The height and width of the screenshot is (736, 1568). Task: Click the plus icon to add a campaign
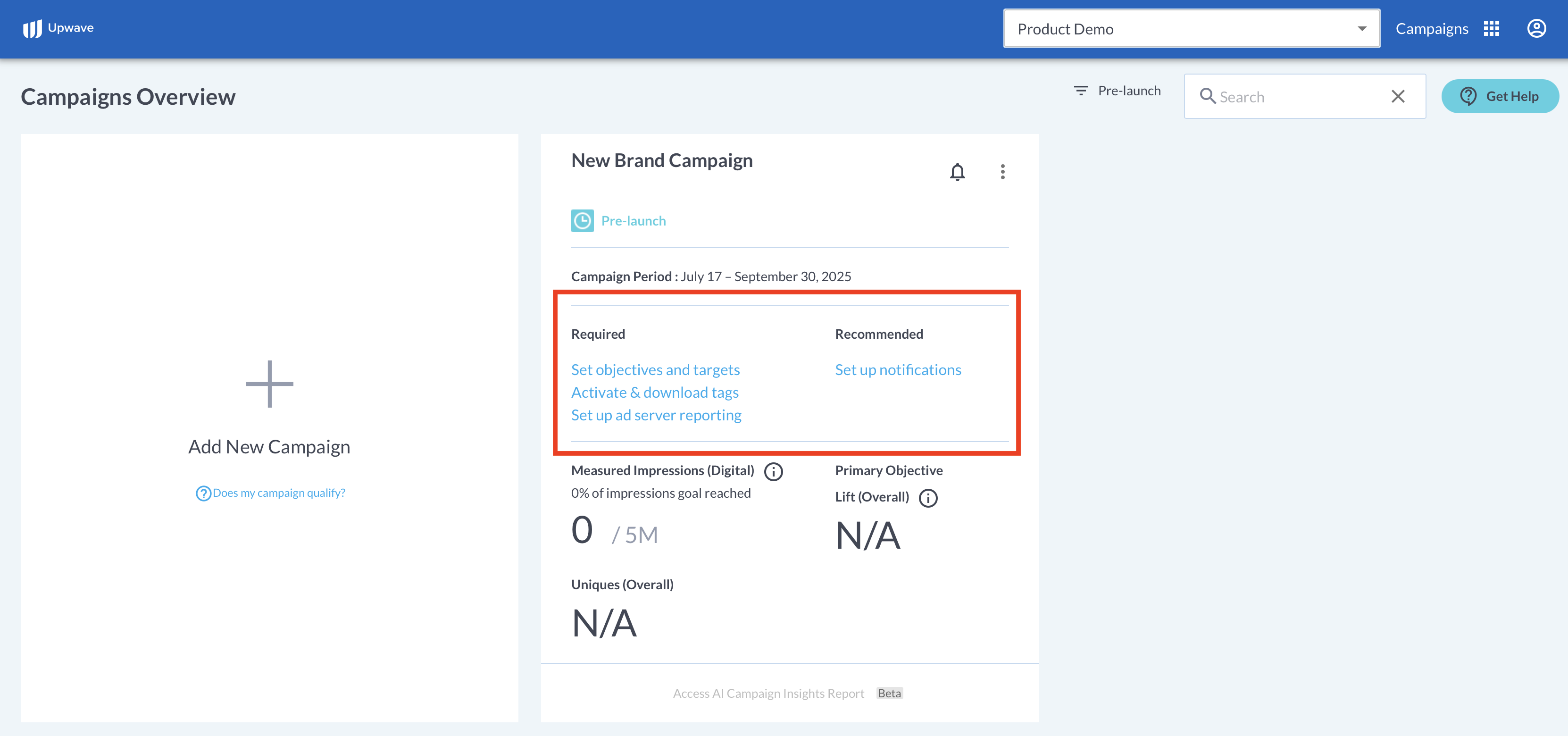tap(269, 384)
